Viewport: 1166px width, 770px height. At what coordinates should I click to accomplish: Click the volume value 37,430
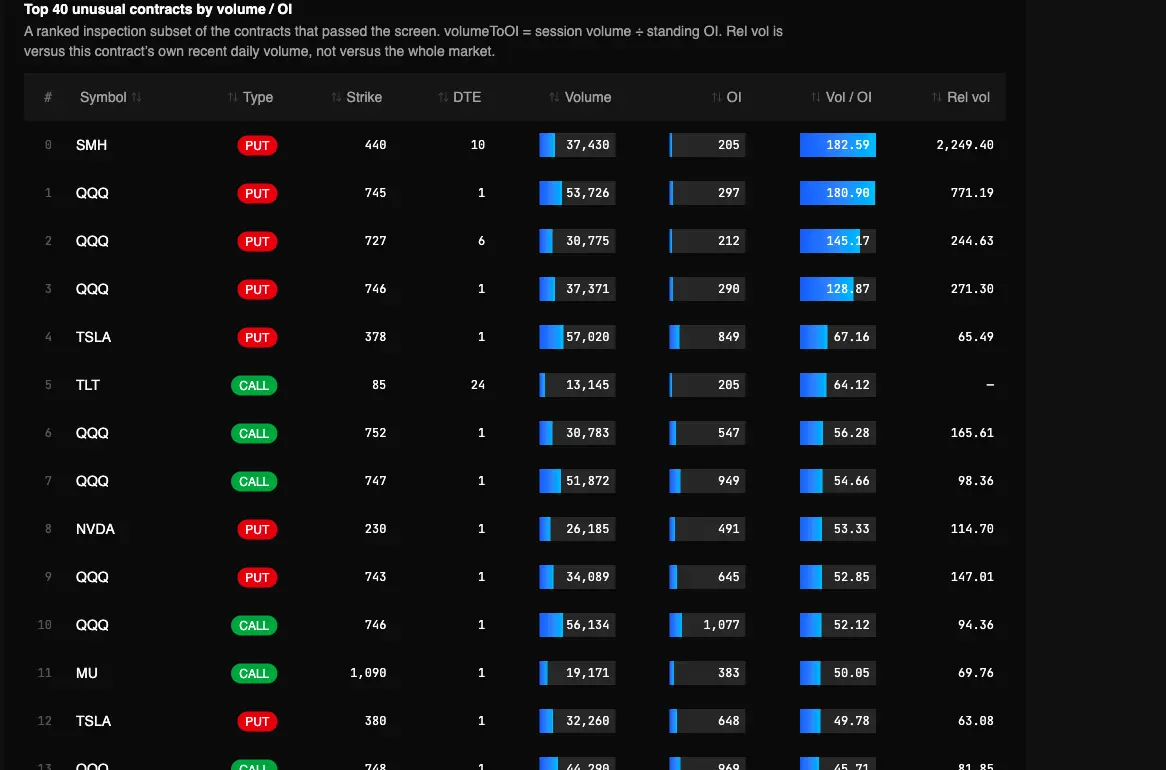[x=587, y=145]
